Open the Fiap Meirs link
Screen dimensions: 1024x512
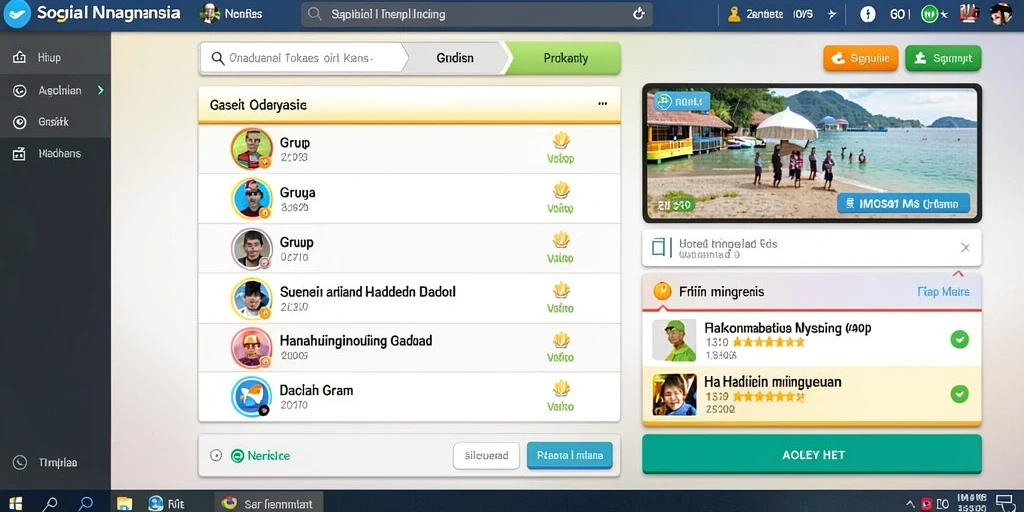pos(943,292)
